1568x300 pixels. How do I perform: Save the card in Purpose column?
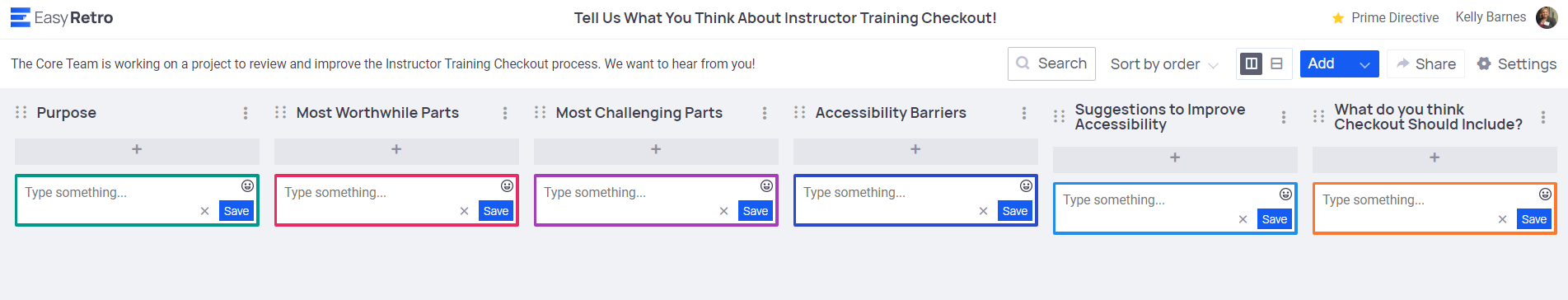236,211
